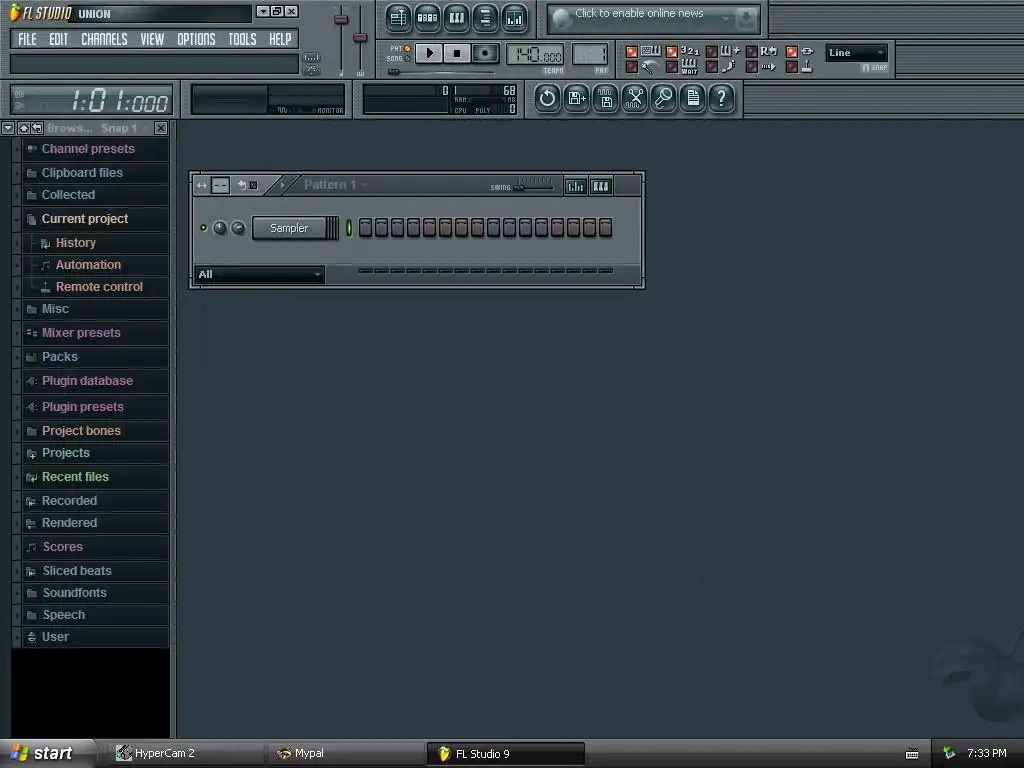Click the Undo history round button
1024x768 pixels.
pos(547,99)
